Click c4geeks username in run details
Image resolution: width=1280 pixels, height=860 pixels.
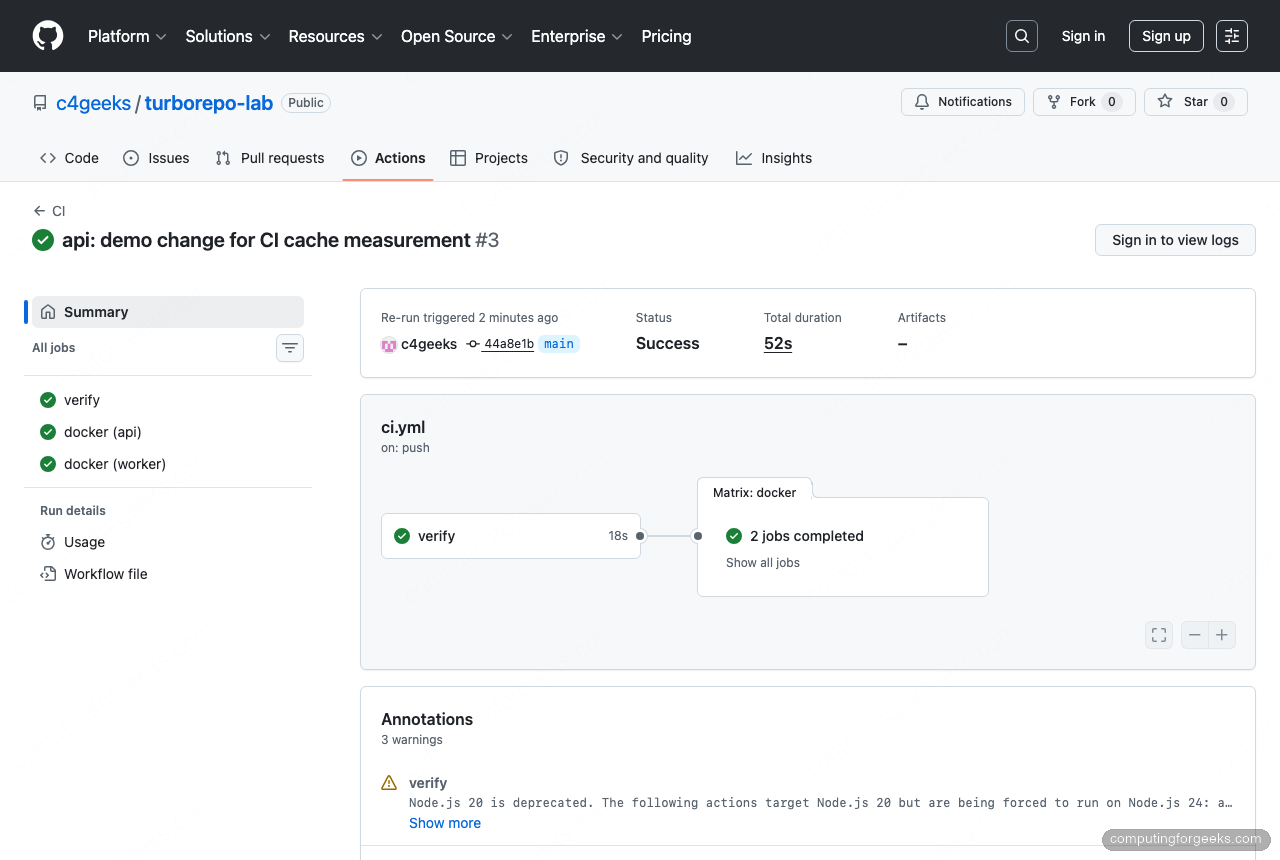tap(429, 344)
